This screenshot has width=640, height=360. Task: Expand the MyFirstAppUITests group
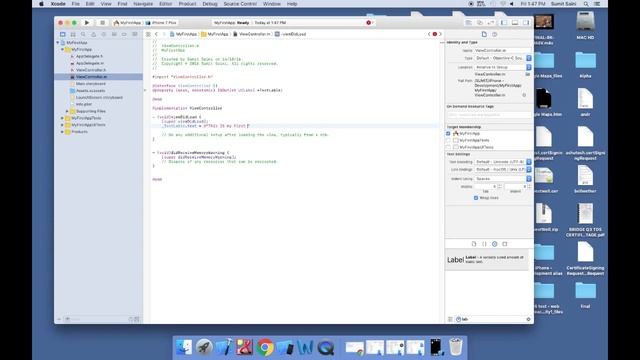62,125
